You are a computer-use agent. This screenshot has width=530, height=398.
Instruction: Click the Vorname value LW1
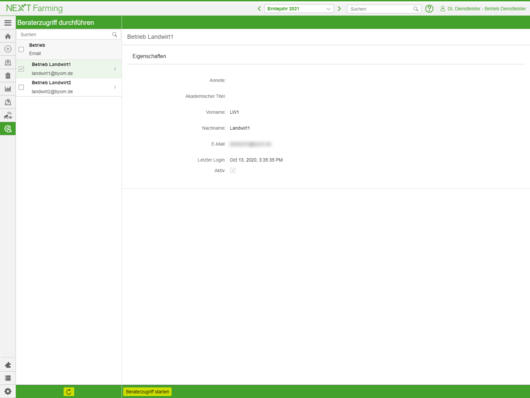234,112
